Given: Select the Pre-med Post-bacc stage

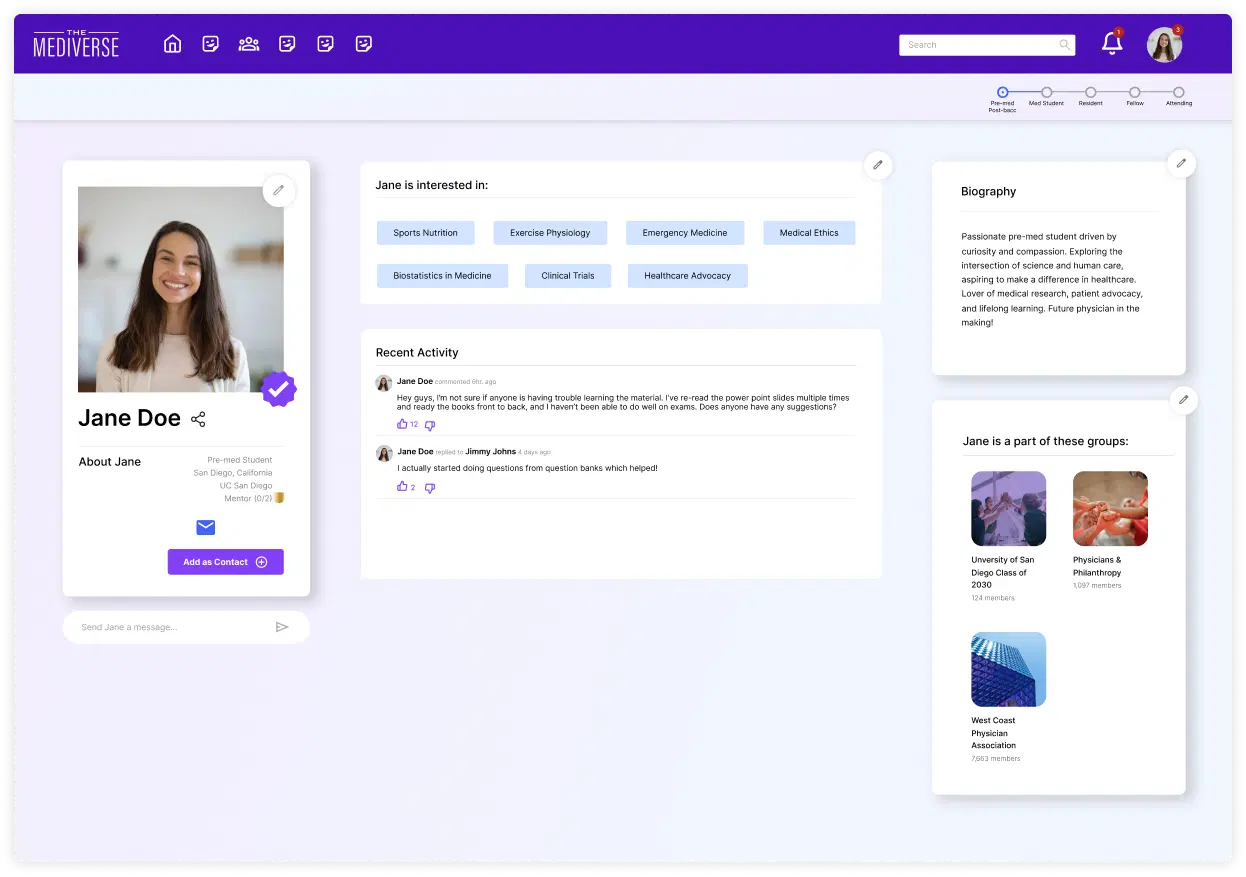Looking at the screenshot, I should (x=1003, y=92).
